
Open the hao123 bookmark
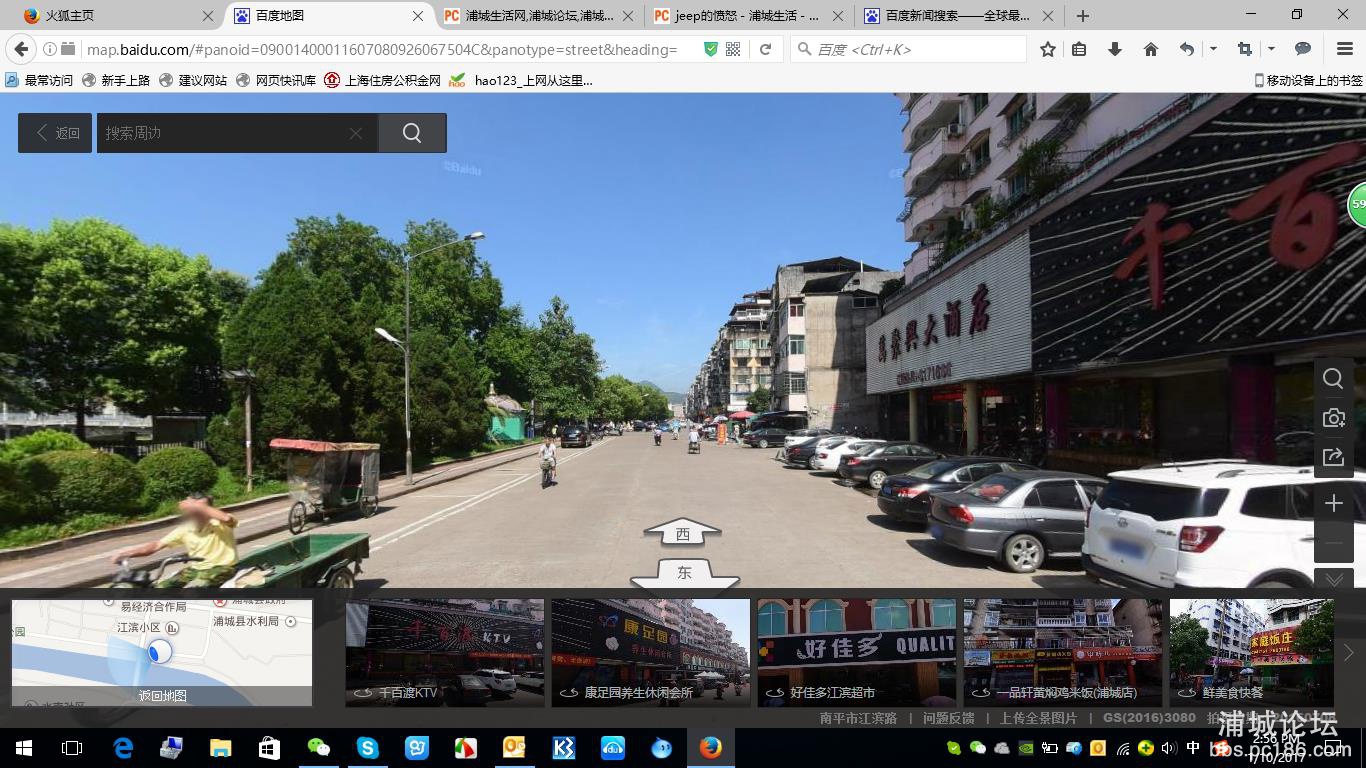521,80
